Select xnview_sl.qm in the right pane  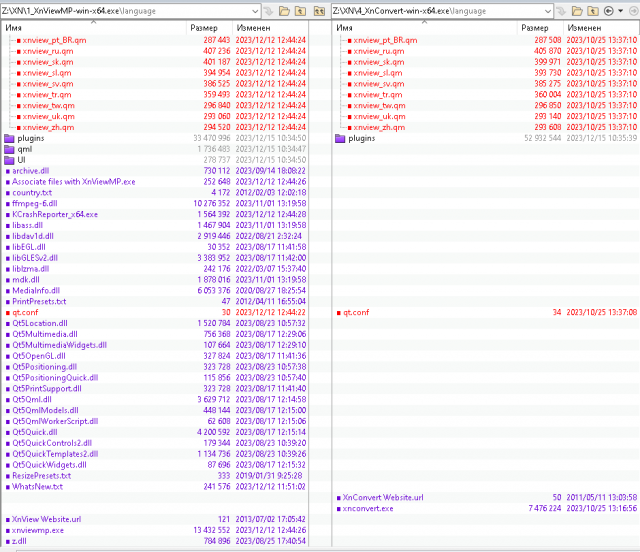pyautogui.click(x=486, y=73)
